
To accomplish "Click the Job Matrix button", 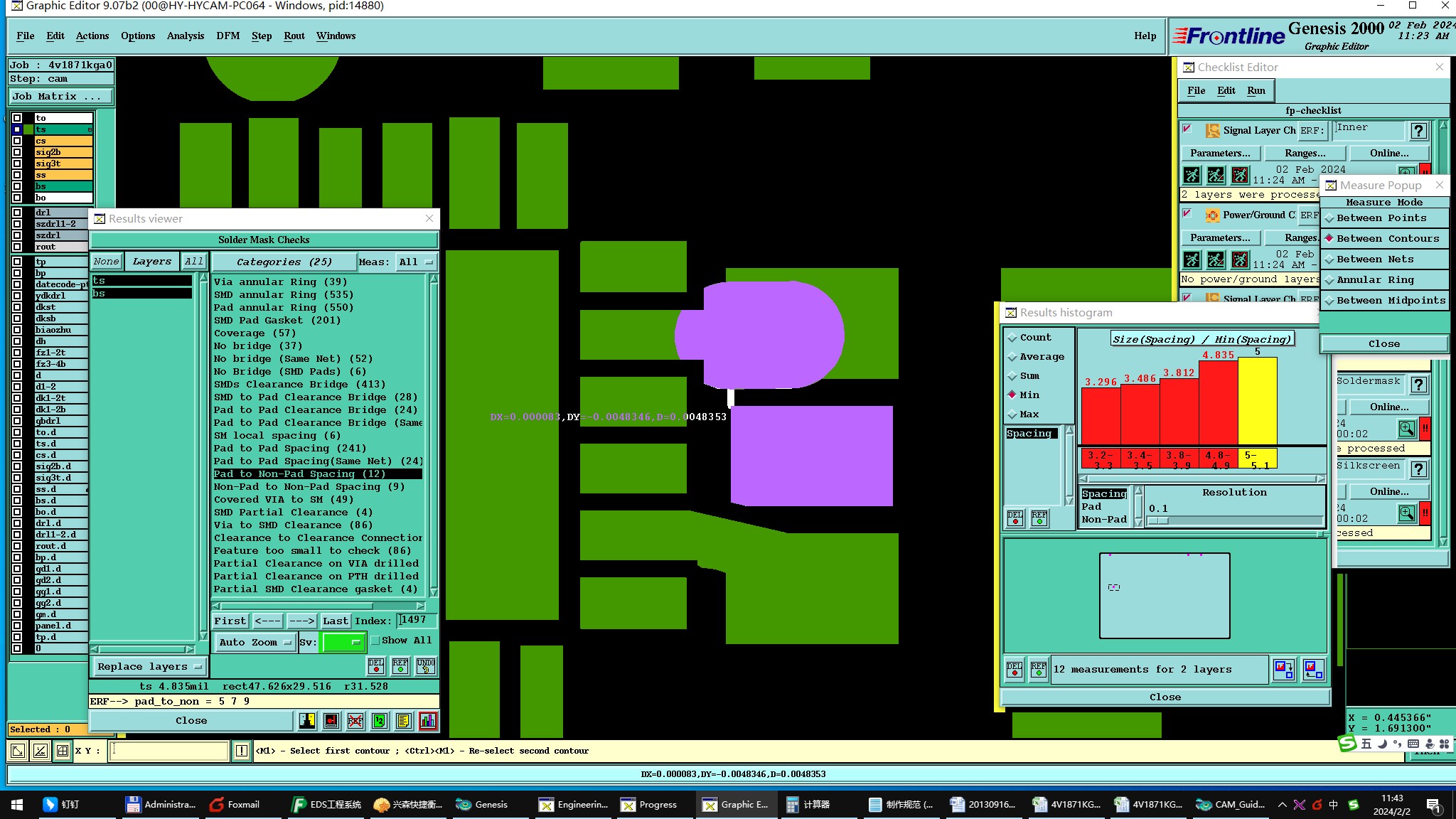I will [x=60, y=97].
